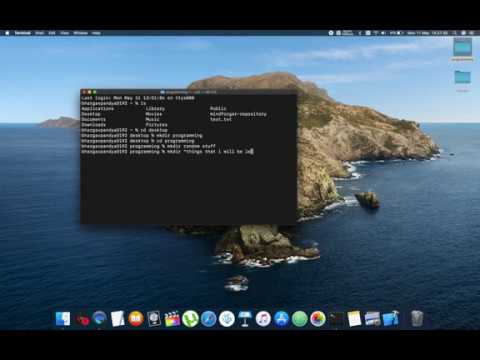Click the 'Last login' line in Terminal

138,98
